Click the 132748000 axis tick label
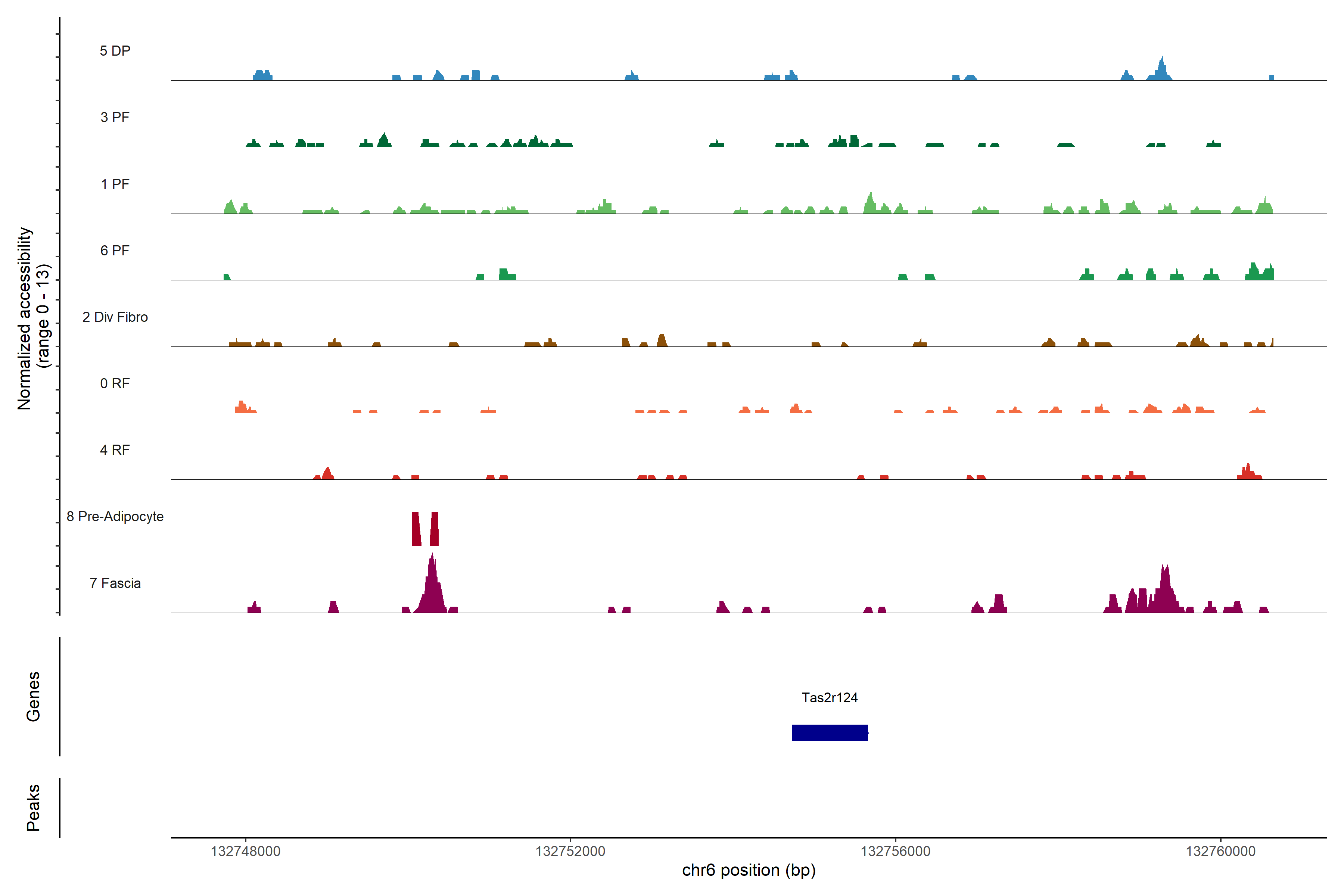1344x896 pixels. pyautogui.click(x=246, y=851)
